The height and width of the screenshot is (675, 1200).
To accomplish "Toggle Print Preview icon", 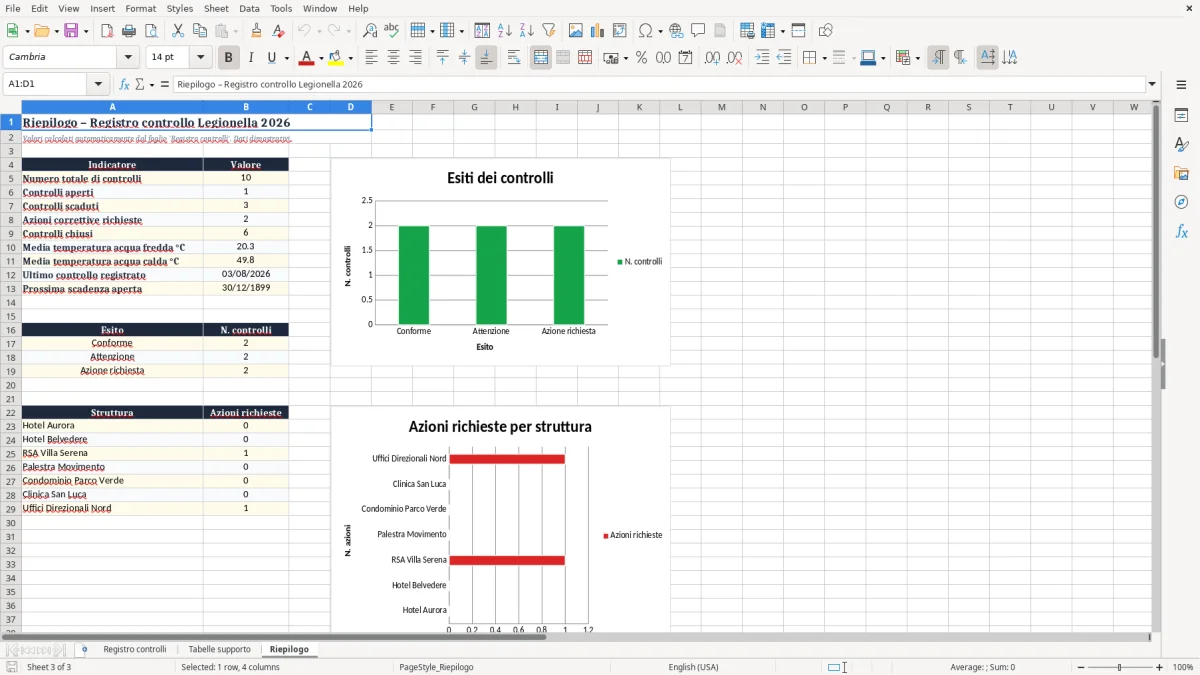I will (x=151, y=31).
